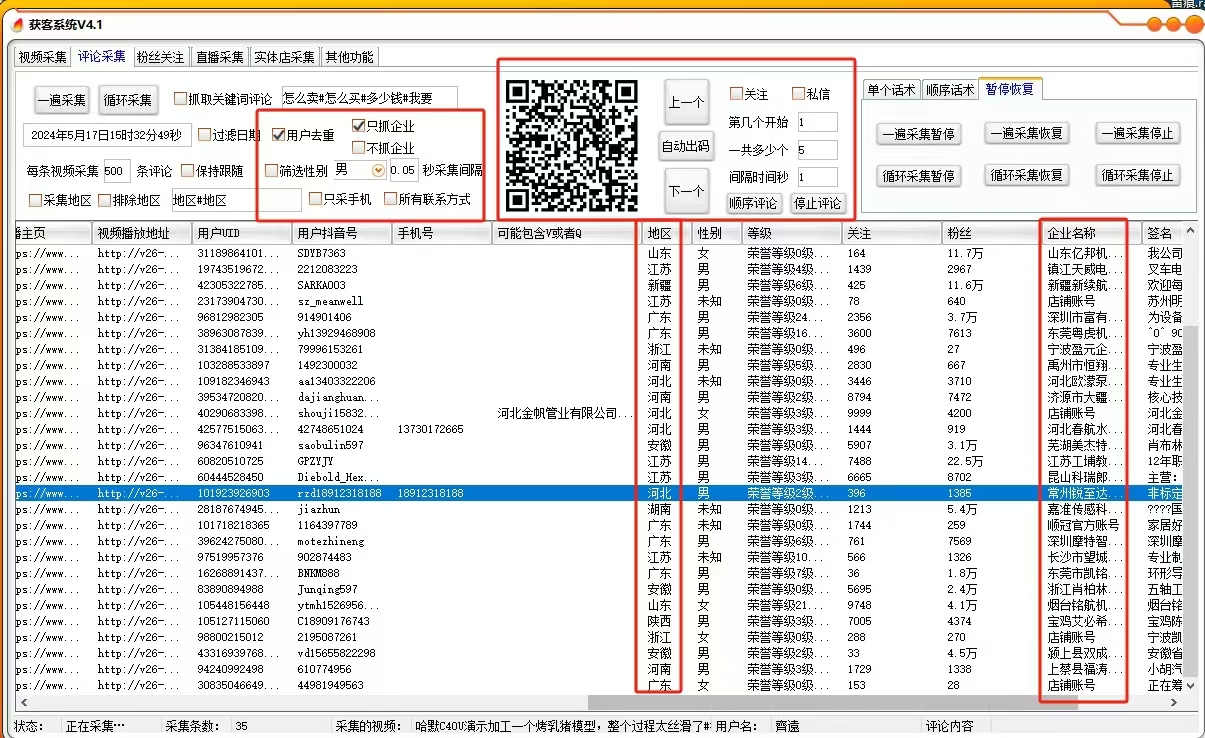The height and width of the screenshot is (738, 1205).
Task: Open the 直播采集 tab
Action: pos(220,57)
